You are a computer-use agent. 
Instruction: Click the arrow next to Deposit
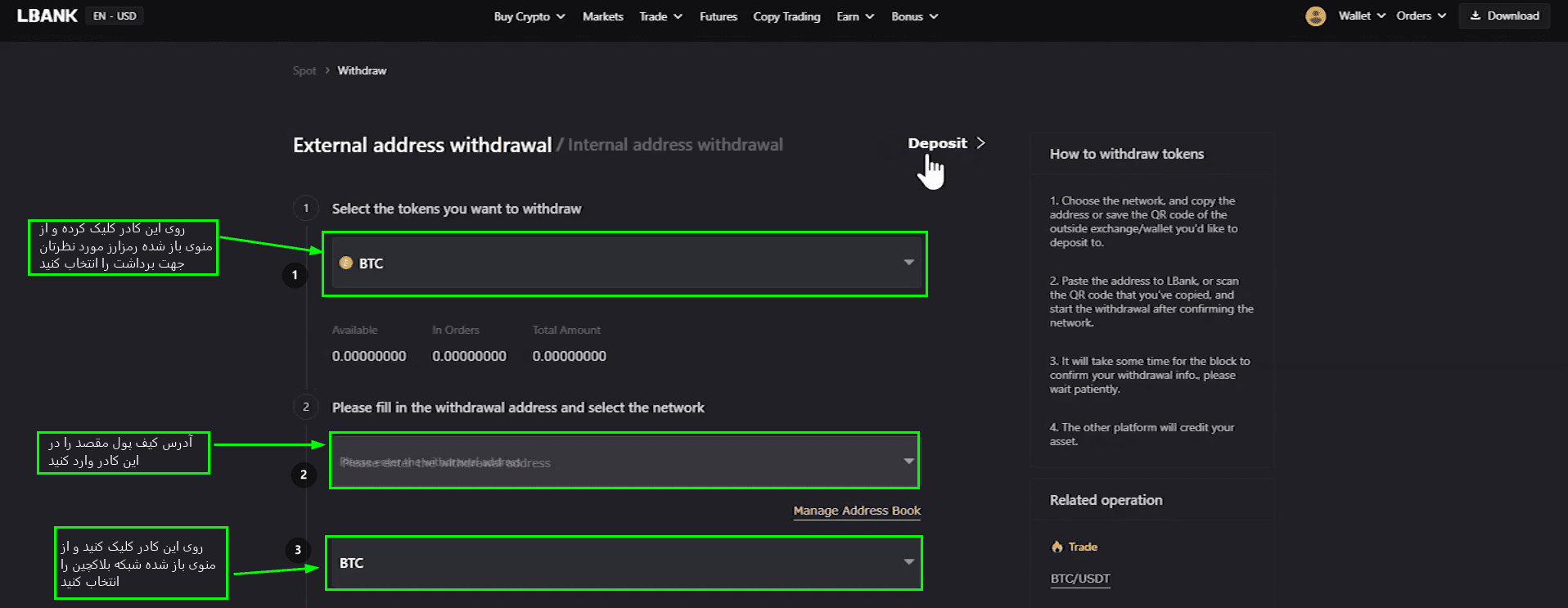[980, 143]
